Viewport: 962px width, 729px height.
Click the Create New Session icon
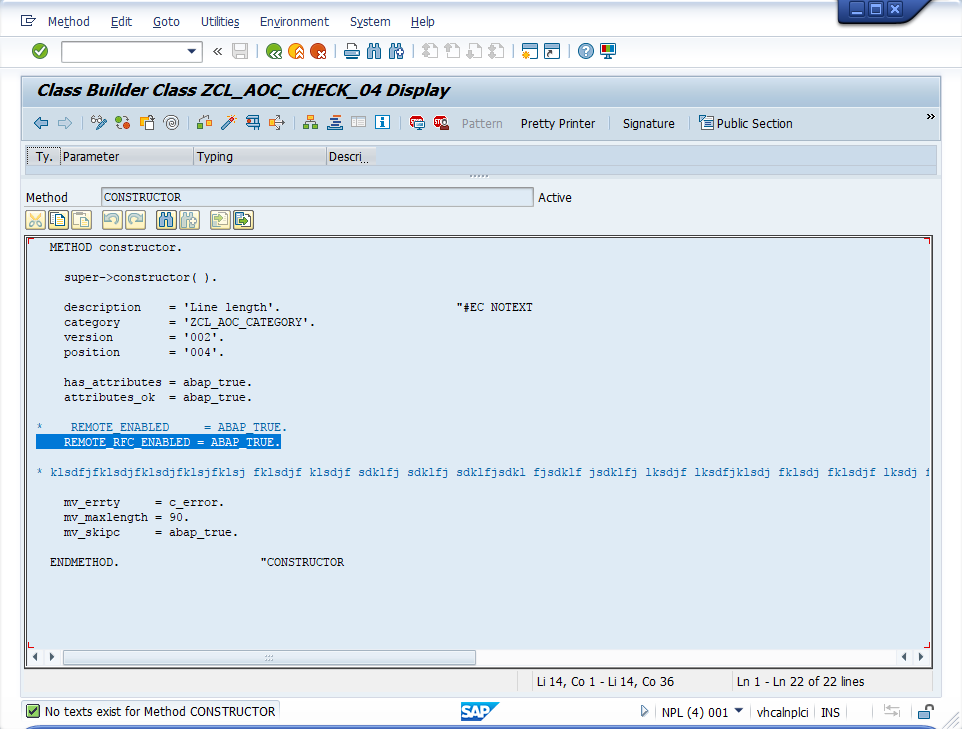(x=529, y=52)
